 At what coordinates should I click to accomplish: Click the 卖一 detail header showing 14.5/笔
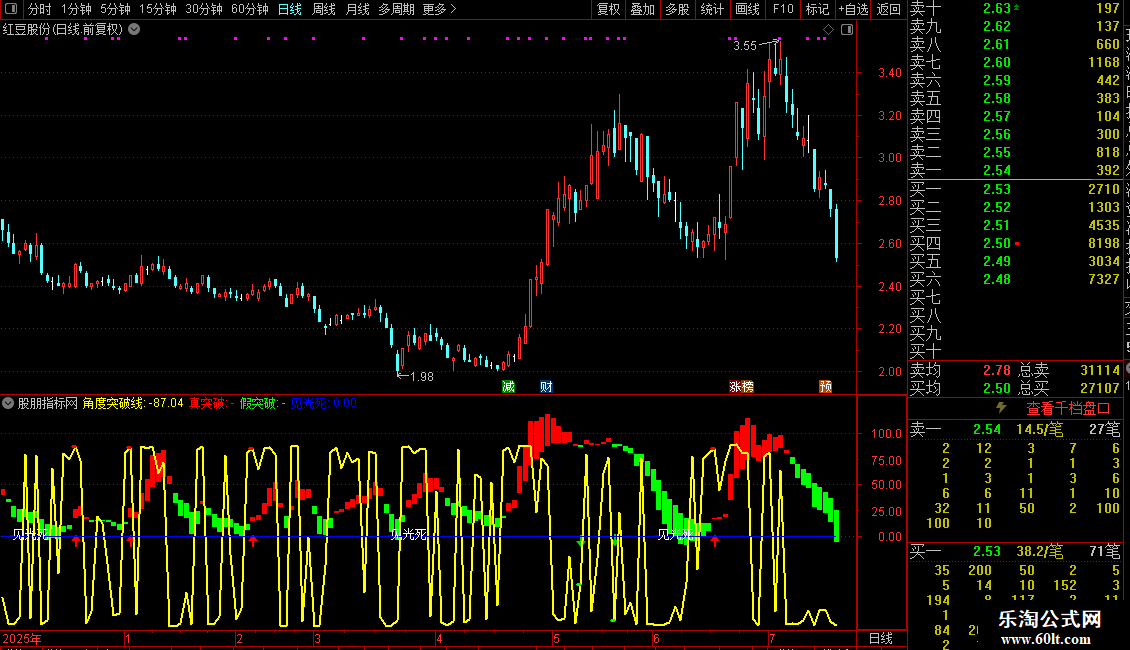(x=1015, y=429)
